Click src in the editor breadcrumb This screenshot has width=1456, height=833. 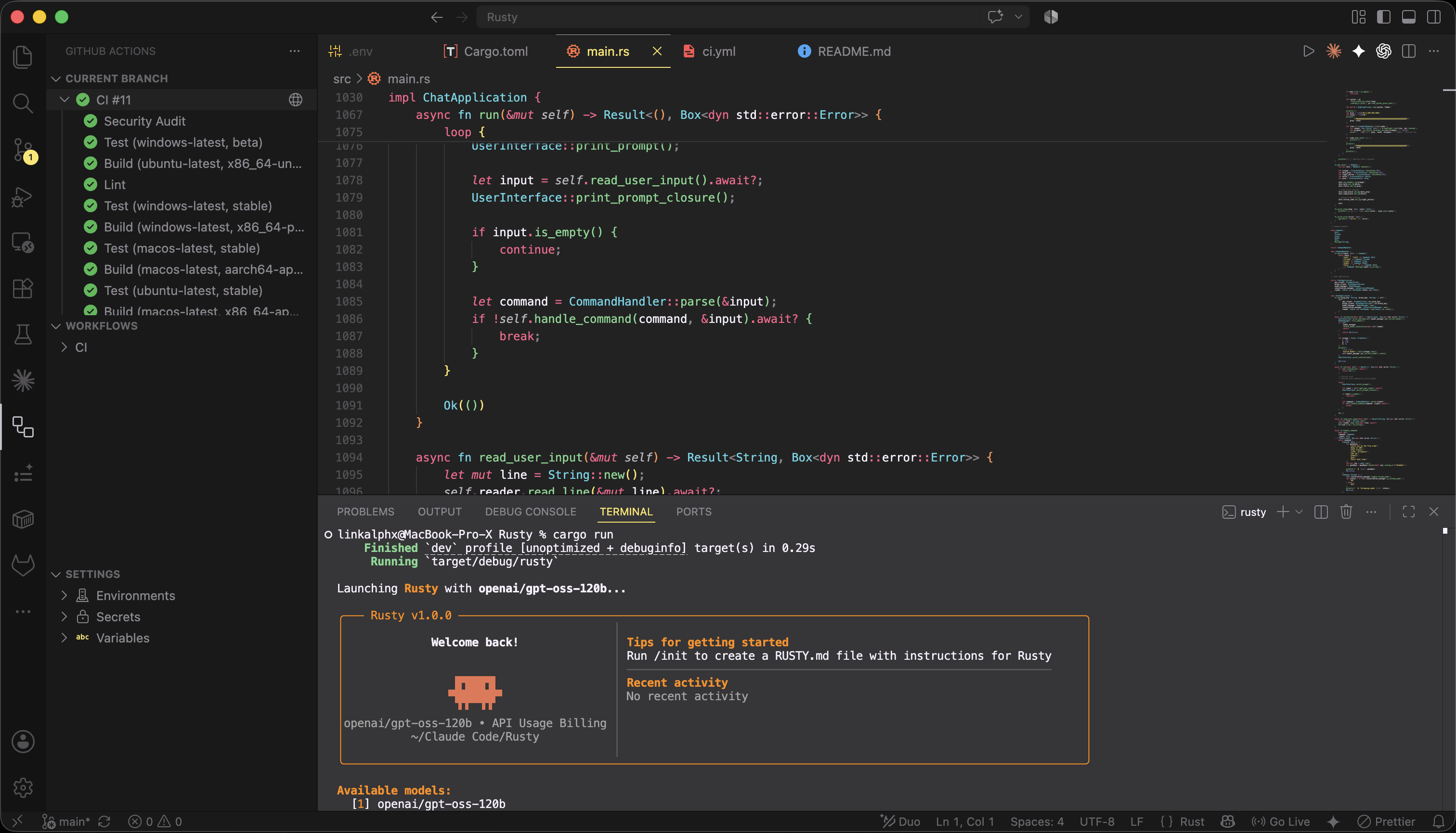(x=342, y=79)
